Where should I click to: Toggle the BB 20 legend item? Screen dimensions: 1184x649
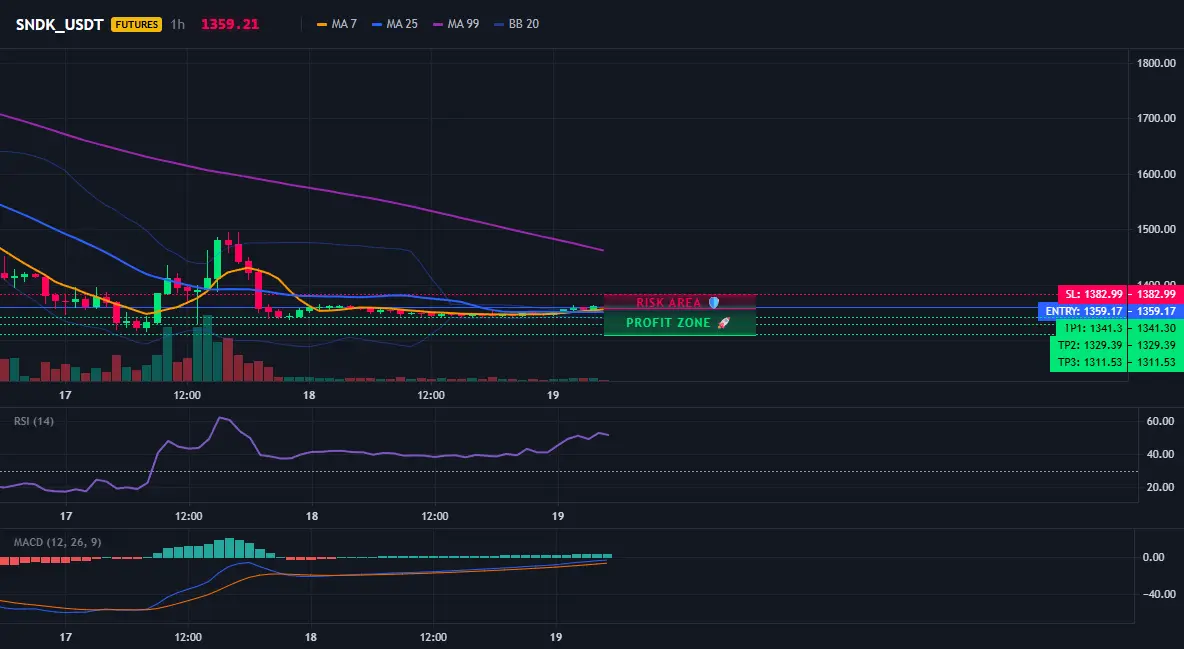[x=516, y=24]
